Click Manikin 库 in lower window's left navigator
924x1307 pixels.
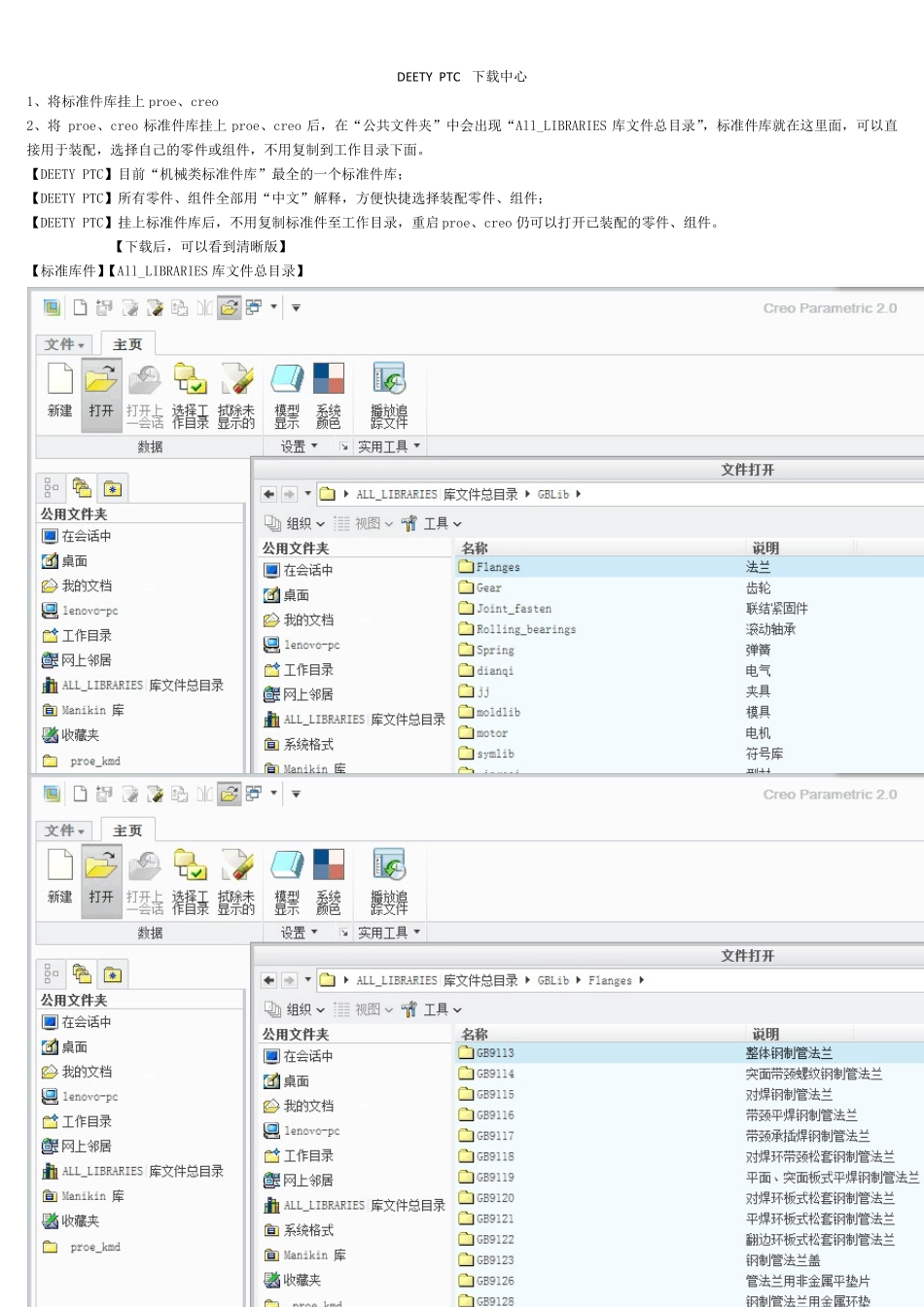point(84,1196)
